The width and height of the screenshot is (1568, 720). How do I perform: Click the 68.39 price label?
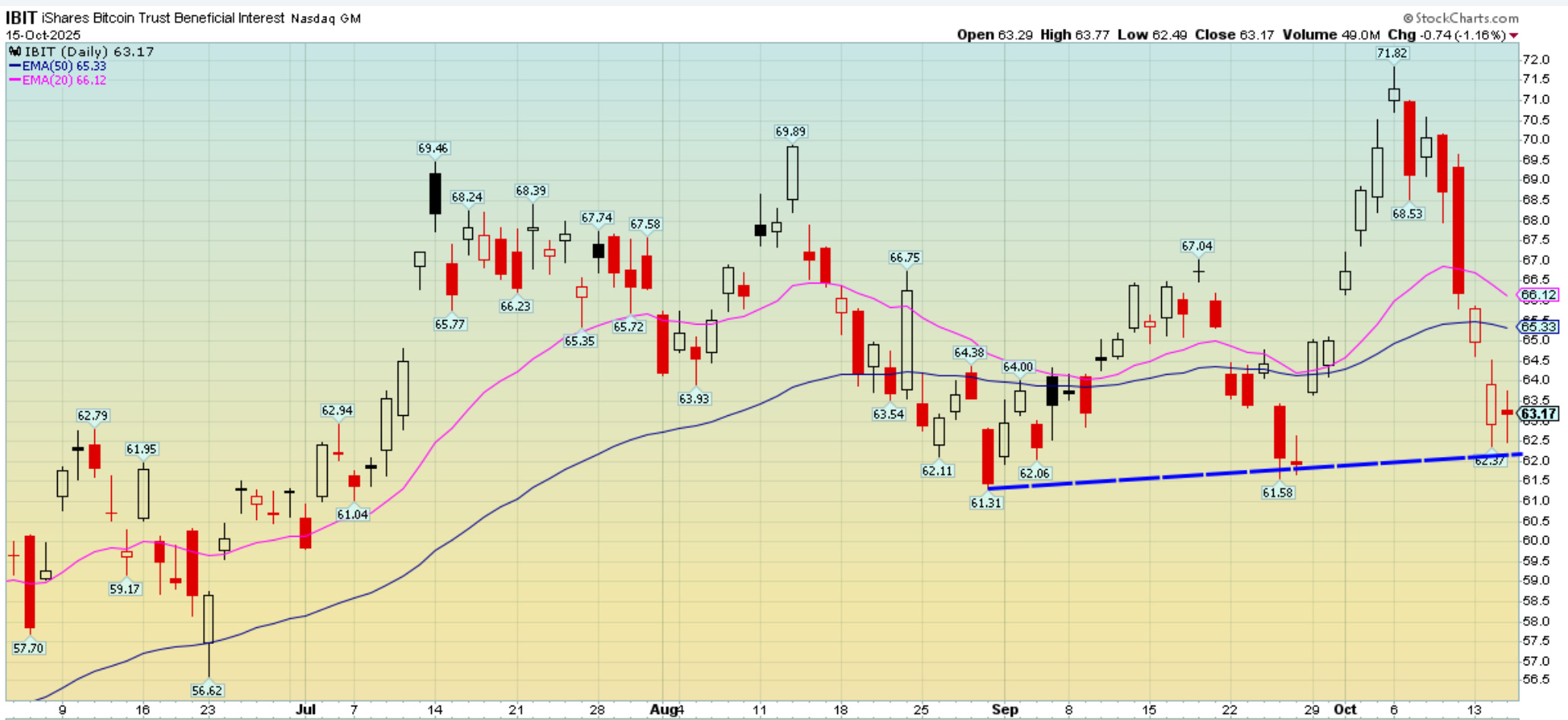[531, 191]
